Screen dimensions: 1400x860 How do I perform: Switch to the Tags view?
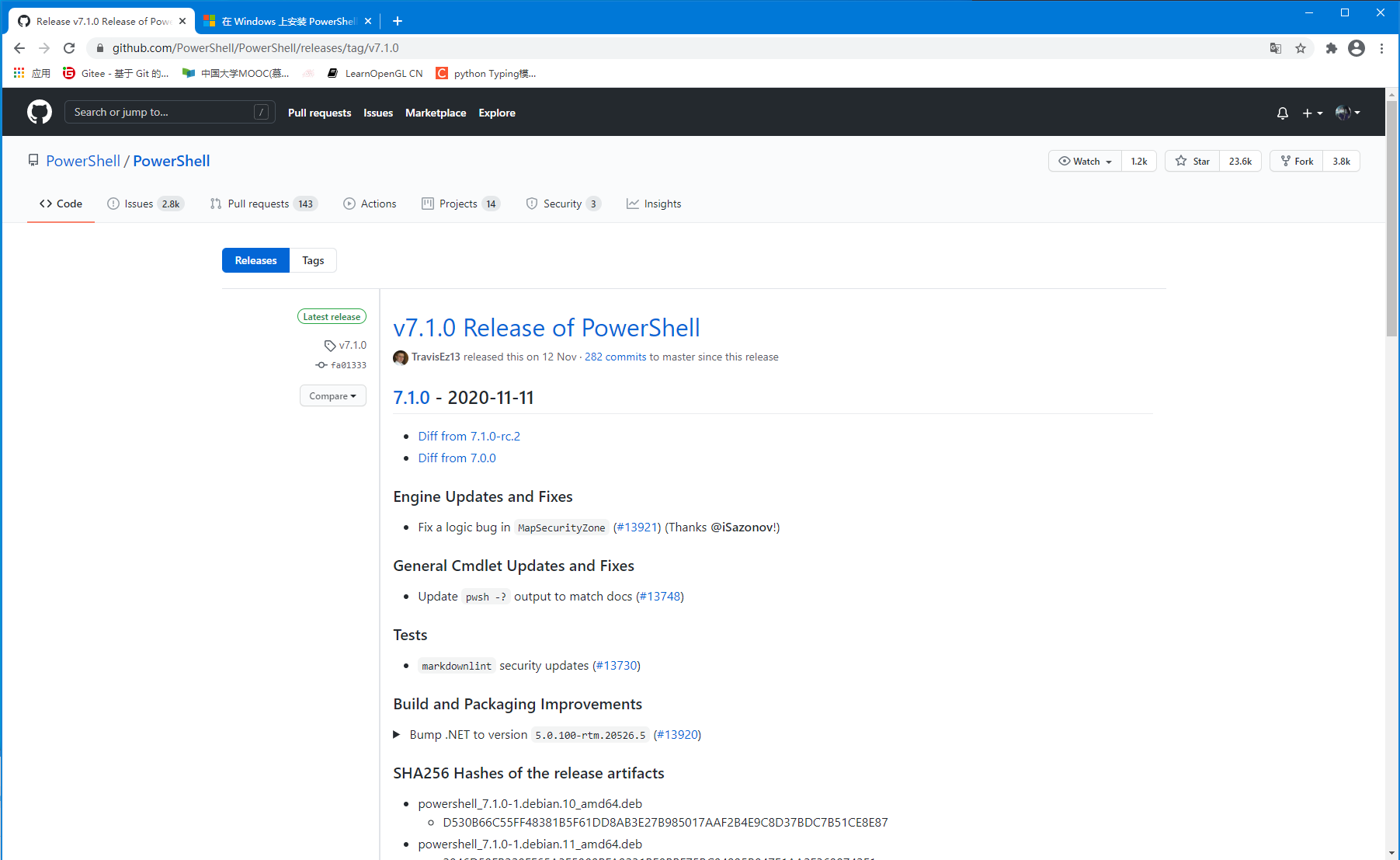tap(313, 260)
